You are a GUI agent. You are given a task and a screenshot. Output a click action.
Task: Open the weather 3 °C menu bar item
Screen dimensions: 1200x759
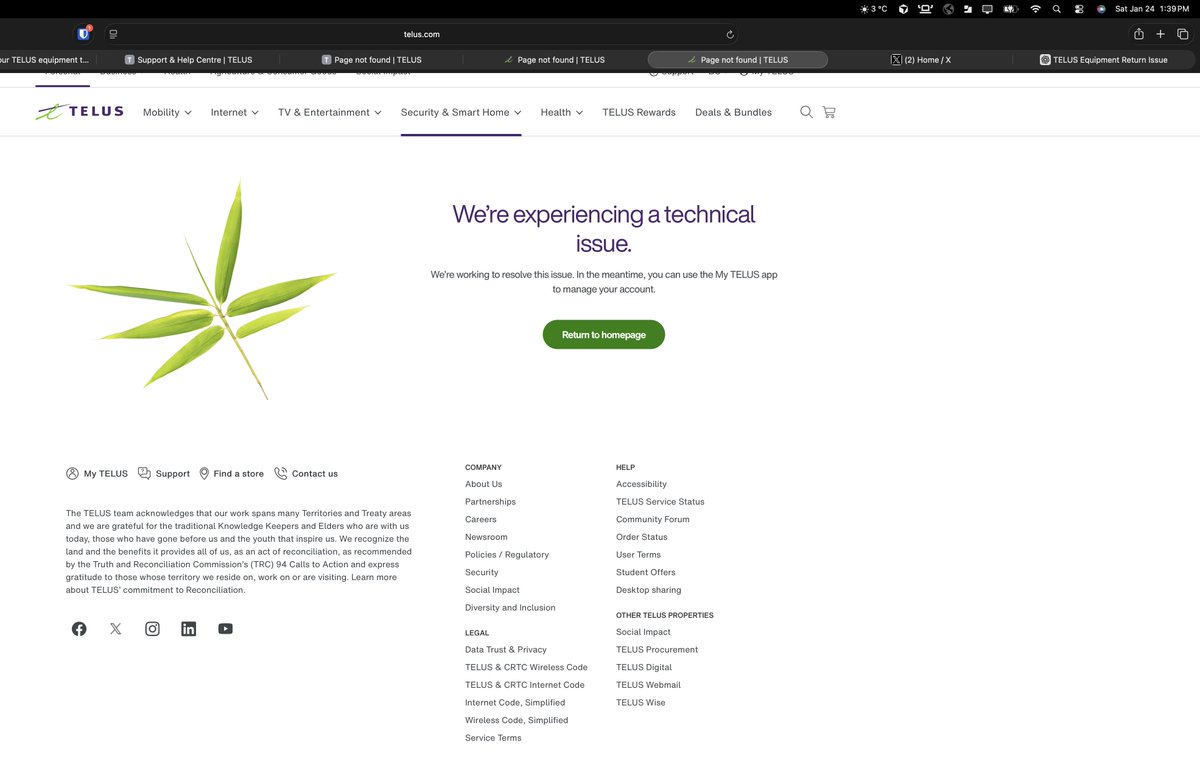coord(874,9)
